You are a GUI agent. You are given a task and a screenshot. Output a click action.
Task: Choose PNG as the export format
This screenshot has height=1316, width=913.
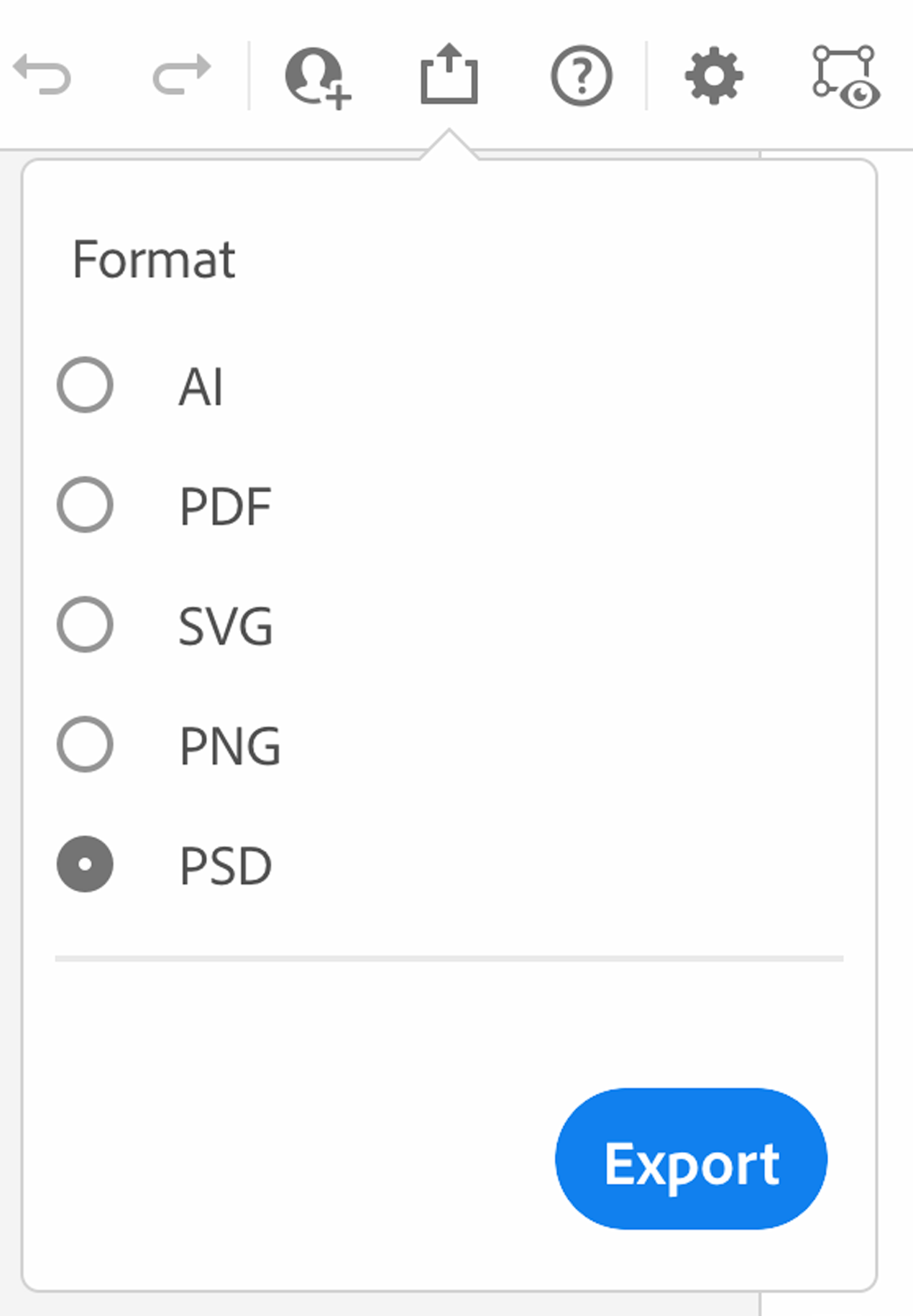pyautogui.click(x=85, y=745)
